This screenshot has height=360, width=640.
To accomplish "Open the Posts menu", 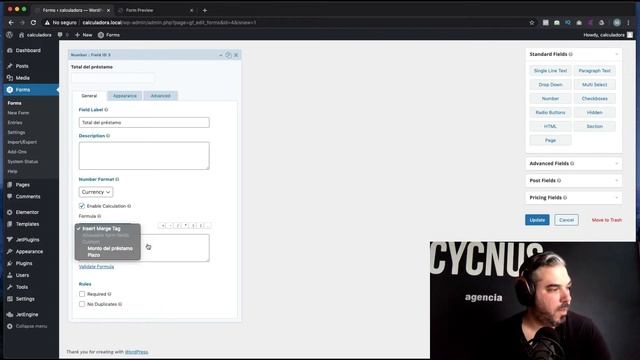I will [x=22, y=66].
